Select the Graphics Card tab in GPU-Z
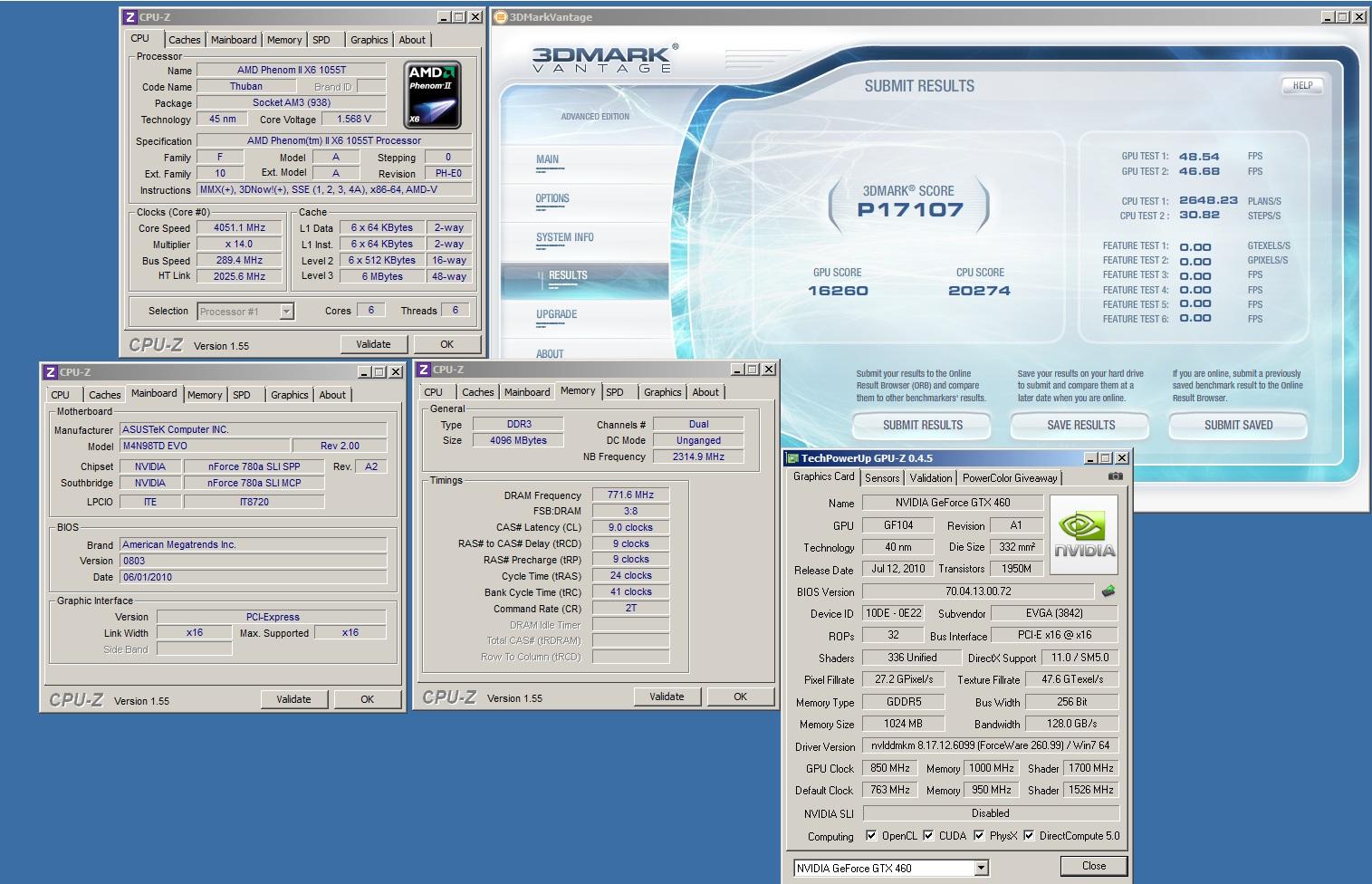This screenshot has width=1372, height=884. tap(824, 476)
